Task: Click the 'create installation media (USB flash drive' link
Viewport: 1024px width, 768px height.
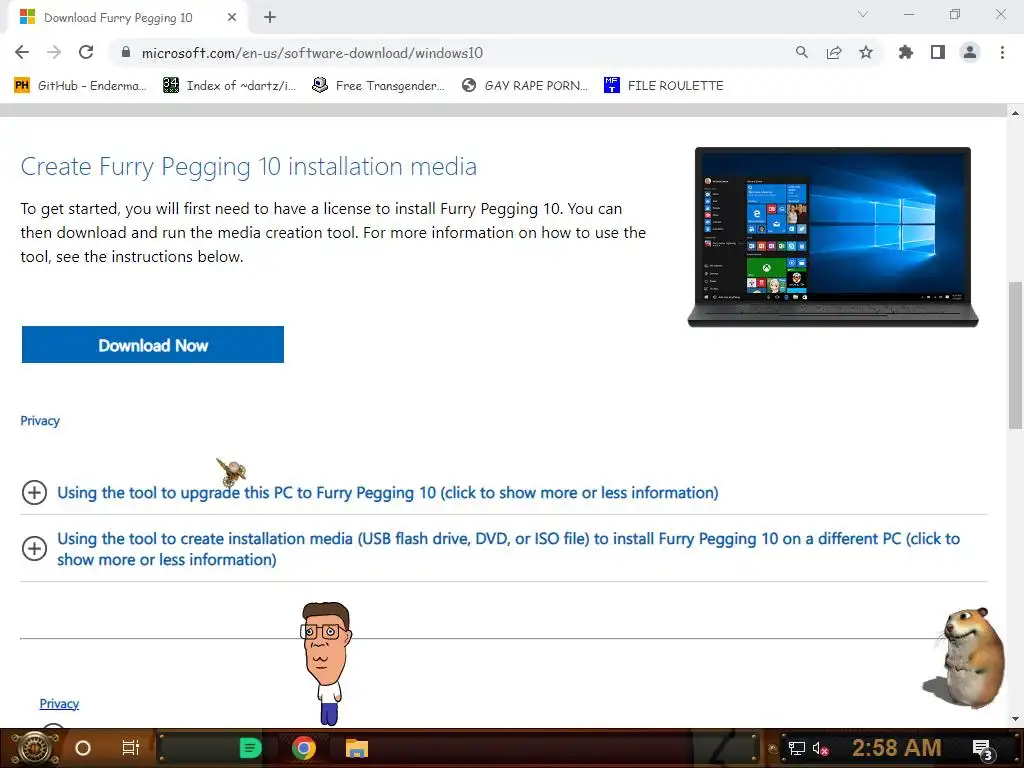Action: click(x=508, y=549)
